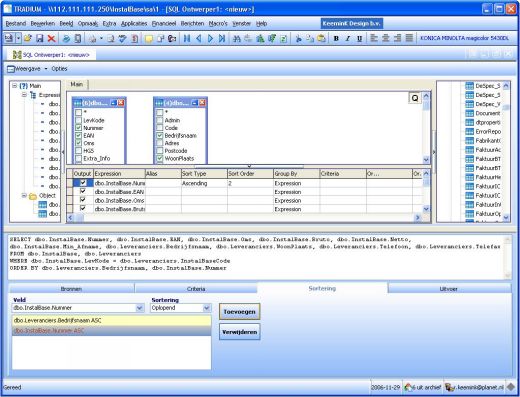Justify text alignment

409,38
